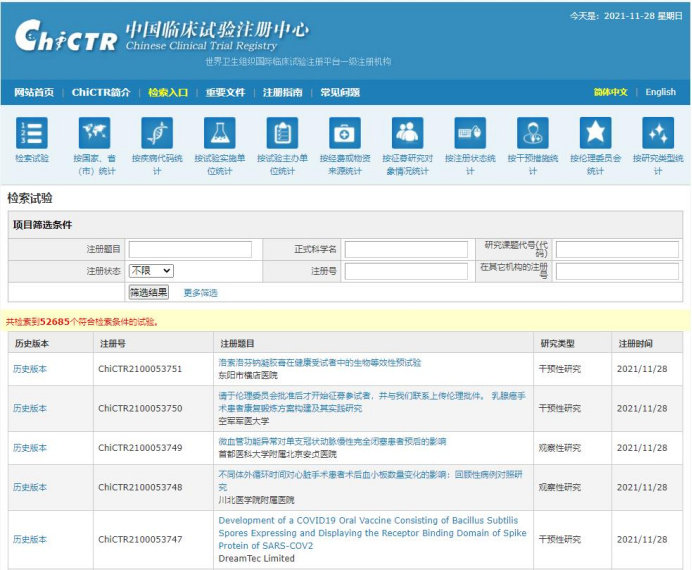Expand the 注册状态 dropdown
Image resolution: width=692 pixels, height=570 pixels.
point(151,271)
